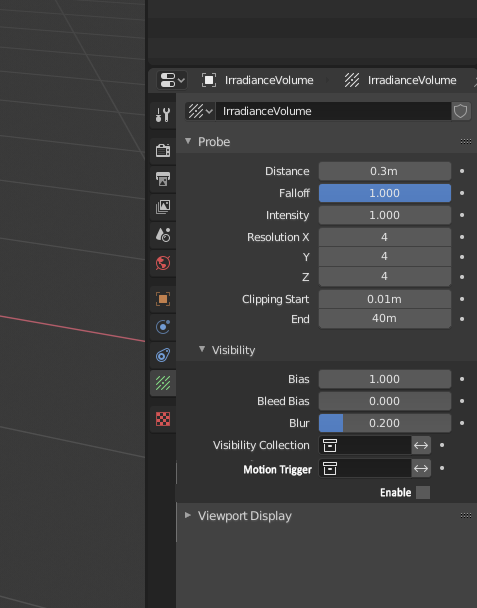This screenshot has height=608, width=477.
Task: Adjust the Blur slider value
Action: 385,423
